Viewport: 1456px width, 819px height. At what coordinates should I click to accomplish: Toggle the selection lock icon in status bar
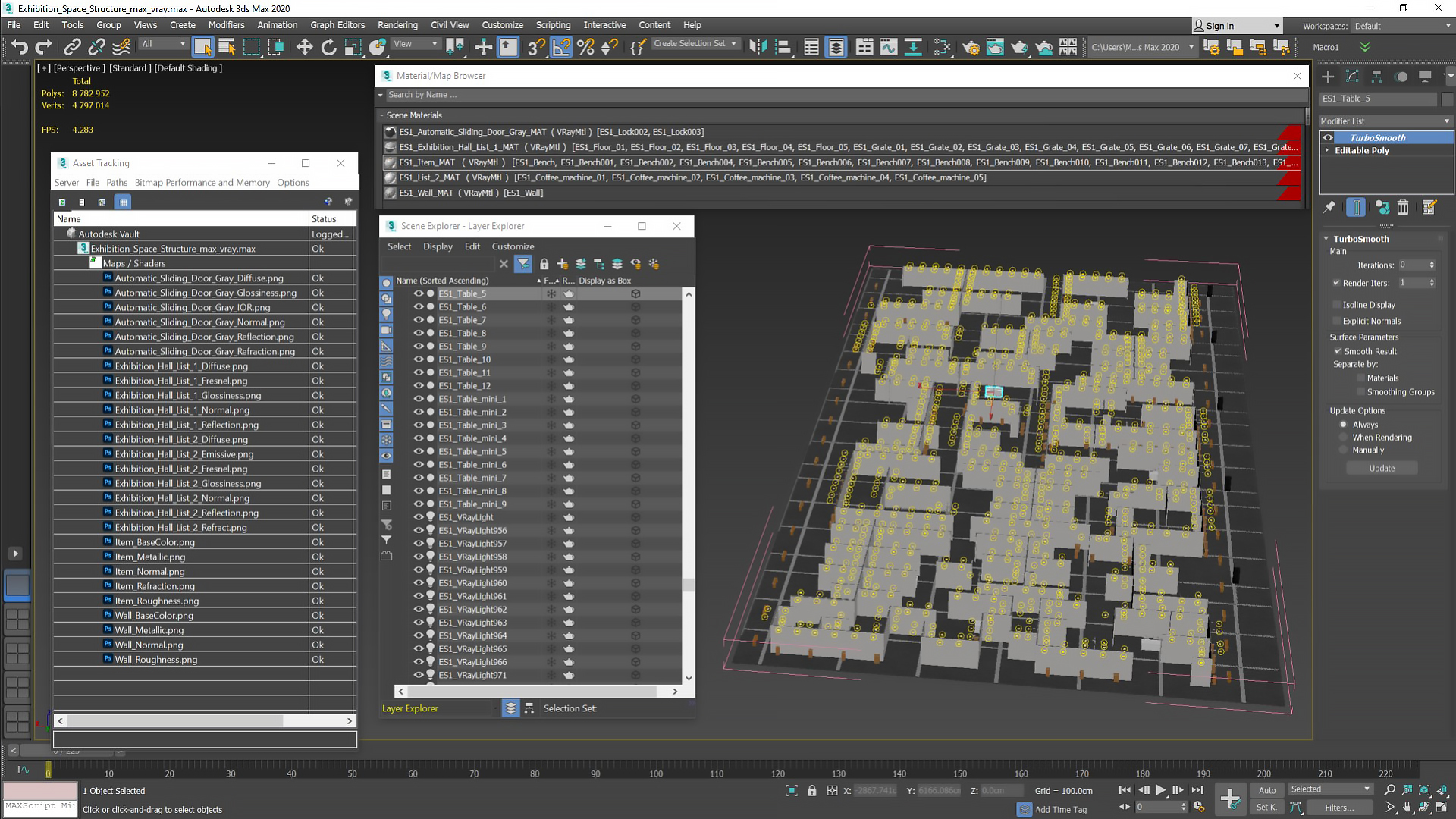click(x=812, y=791)
